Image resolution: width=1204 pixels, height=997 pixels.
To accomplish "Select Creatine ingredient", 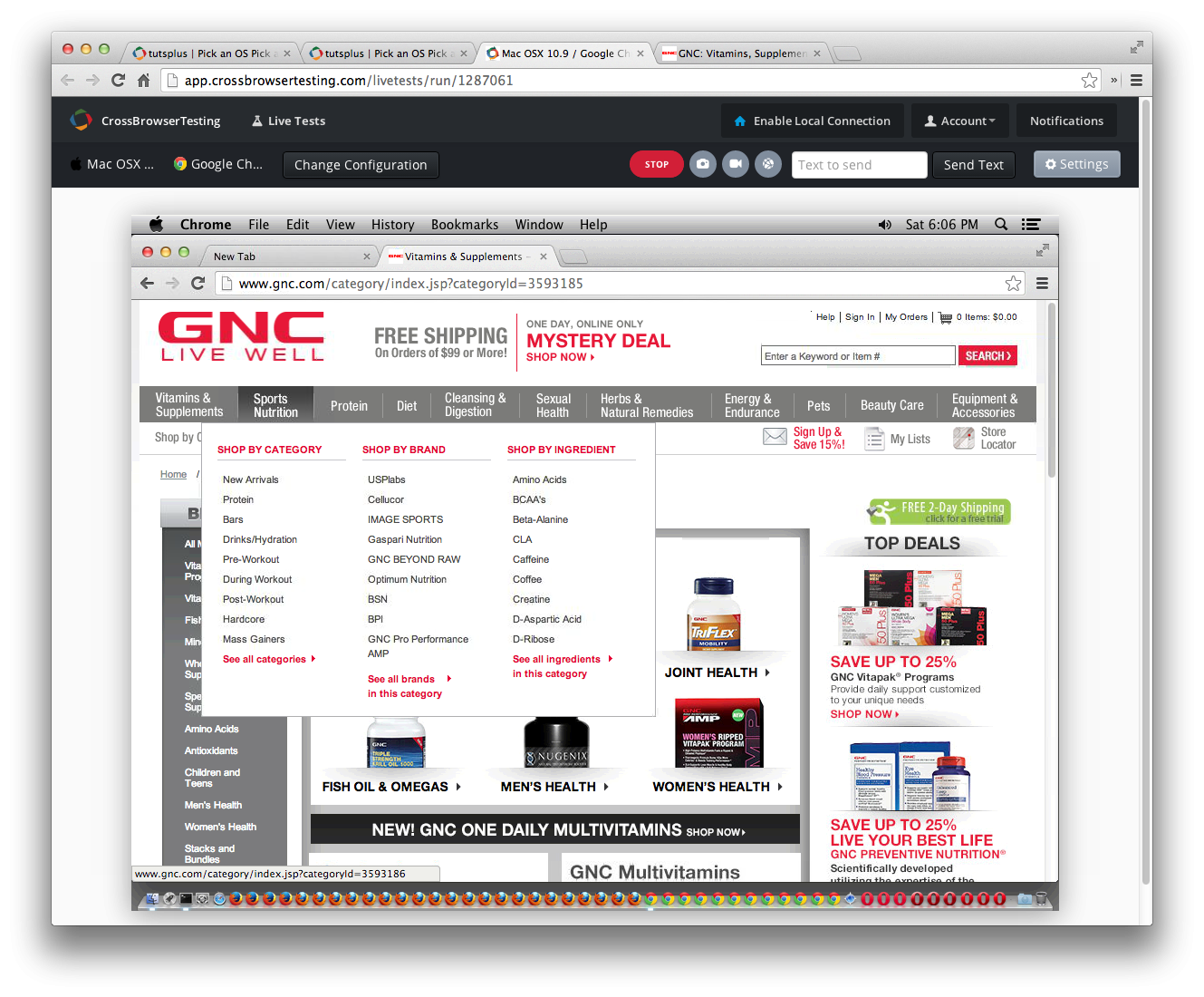I will [531, 599].
